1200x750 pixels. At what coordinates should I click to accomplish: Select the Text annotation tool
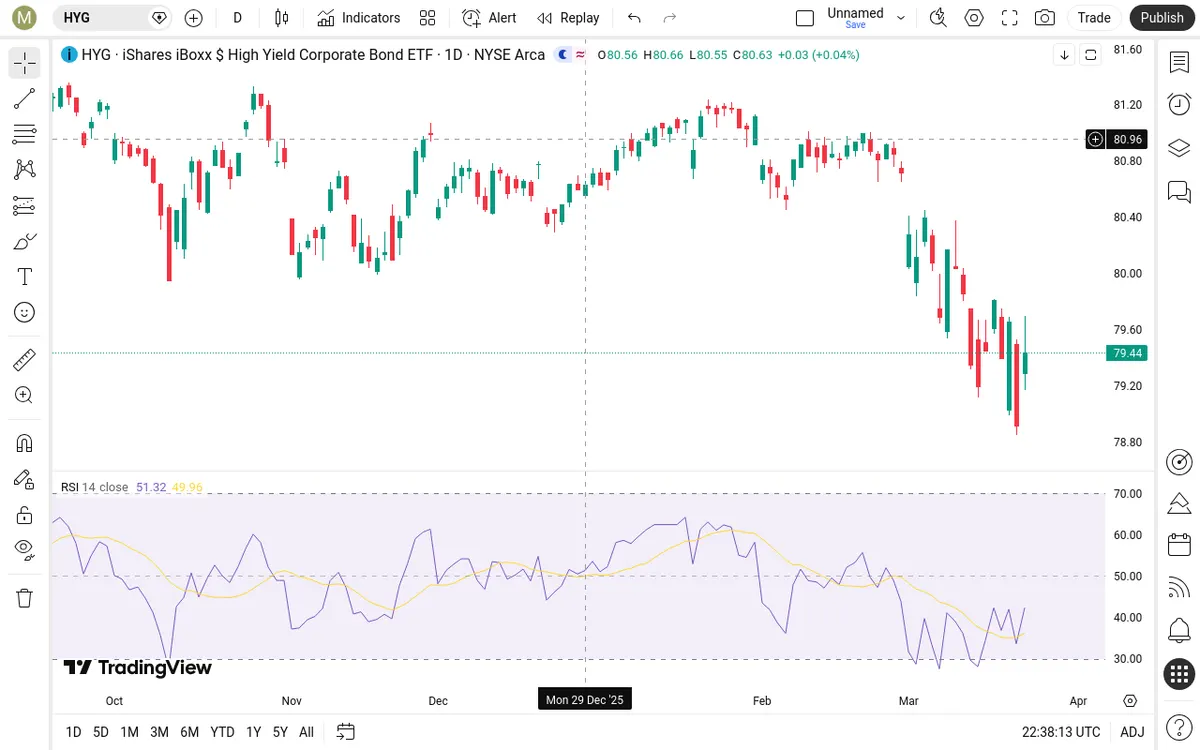25,277
